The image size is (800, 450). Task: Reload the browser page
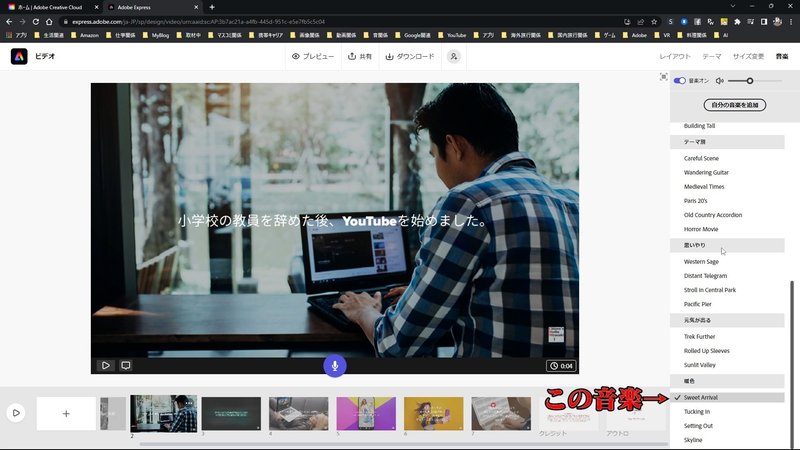click(35, 21)
